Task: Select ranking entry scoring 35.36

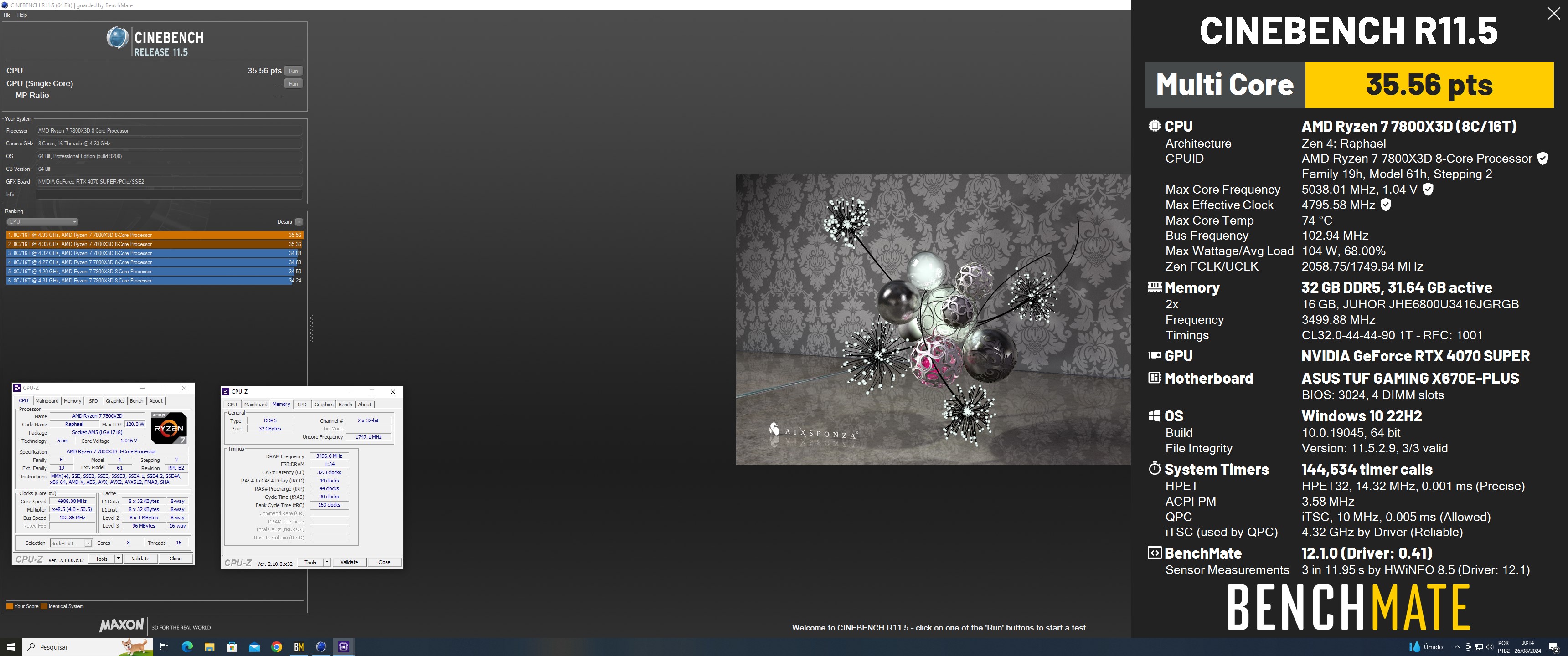Action: [x=155, y=244]
